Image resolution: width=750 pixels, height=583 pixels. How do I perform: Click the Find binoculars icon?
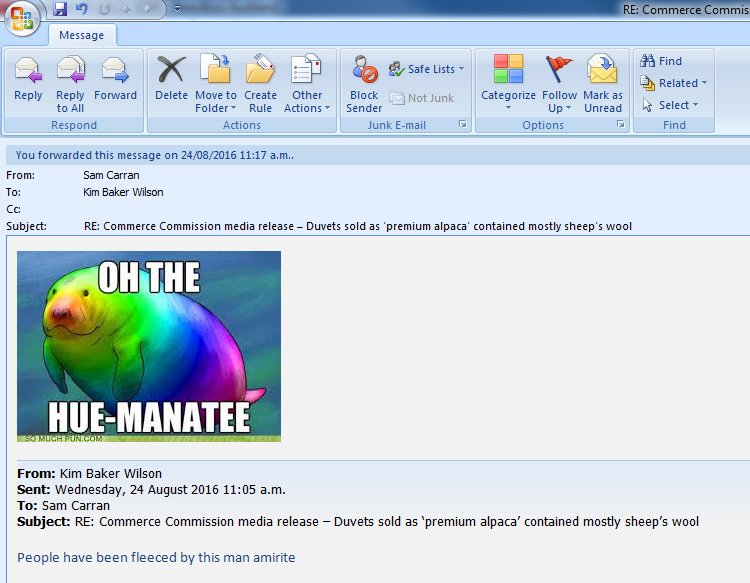pyautogui.click(x=647, y=61)
